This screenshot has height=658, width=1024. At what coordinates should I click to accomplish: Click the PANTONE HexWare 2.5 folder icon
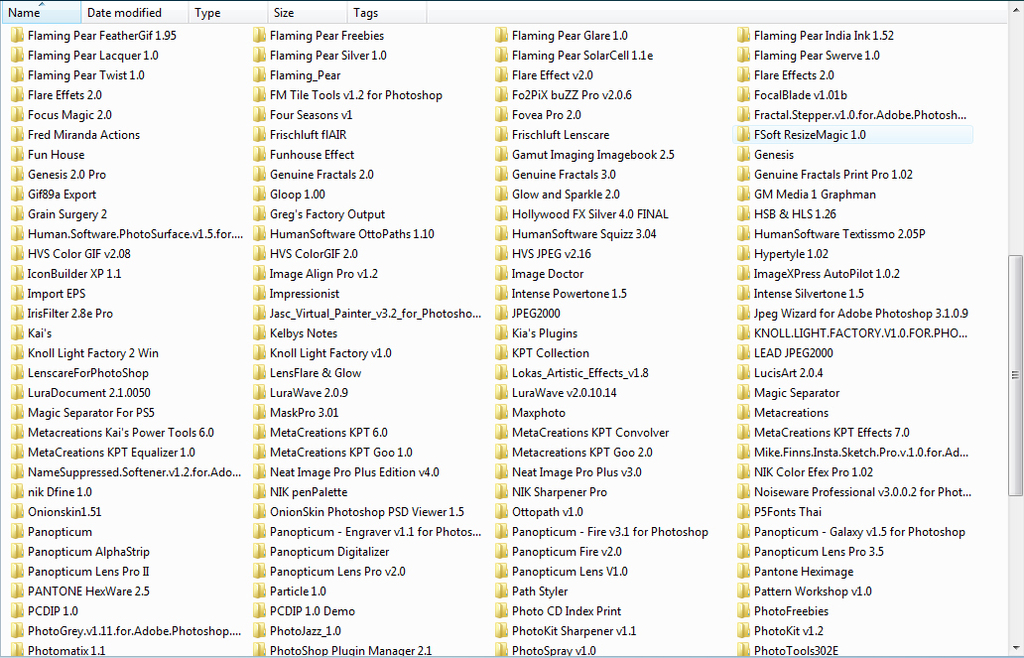tap(18, 591)
